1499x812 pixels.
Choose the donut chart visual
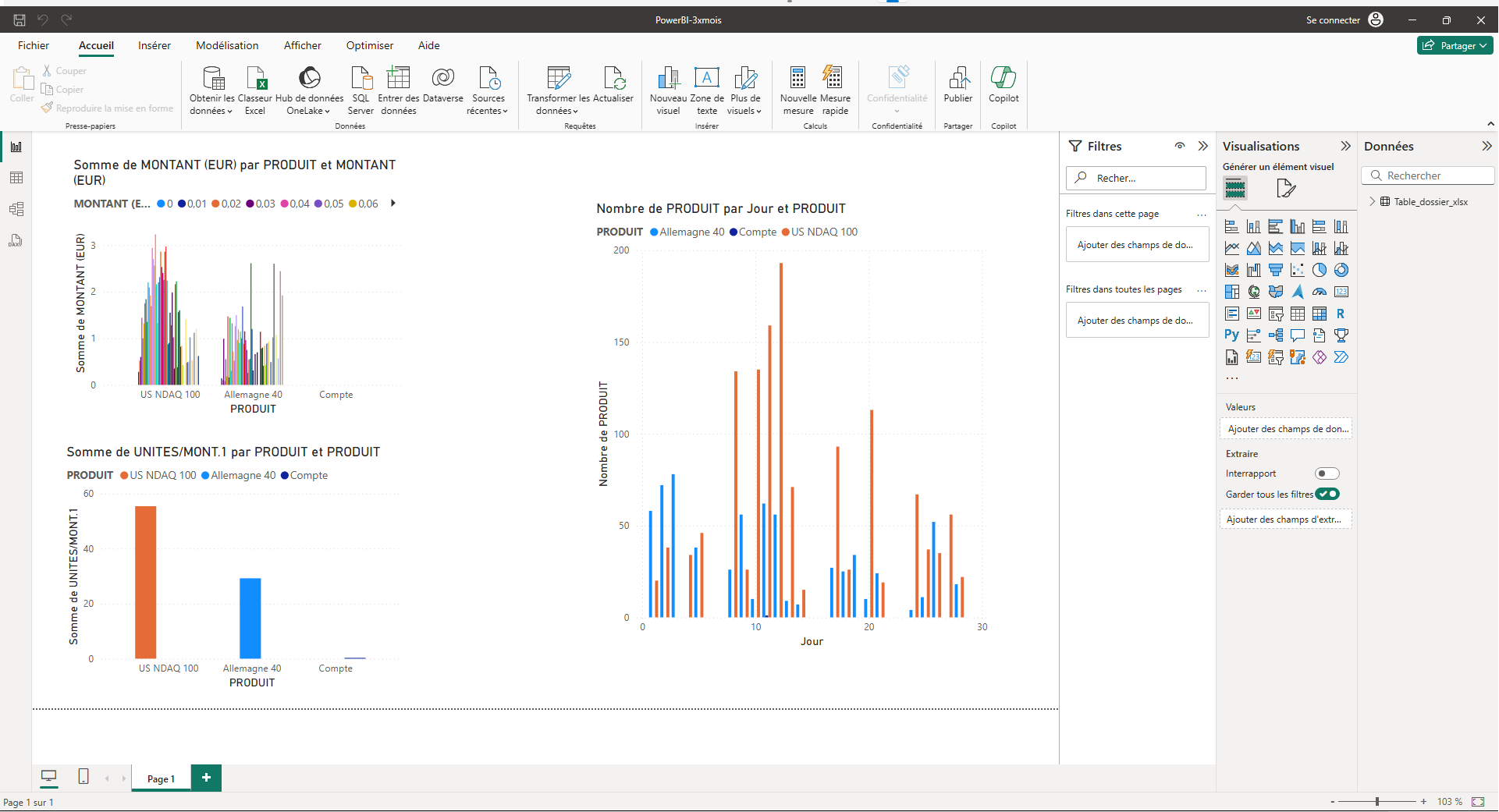pyautogui.click(x=1341, y=270)
